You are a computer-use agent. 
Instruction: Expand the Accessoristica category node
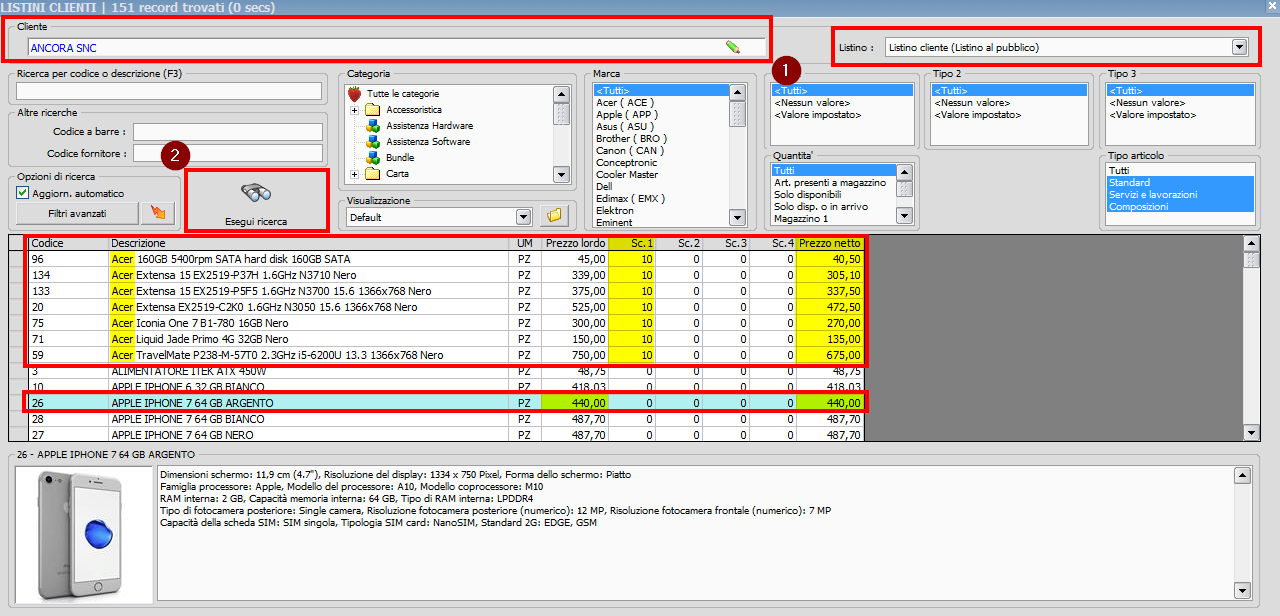click(354, 110)
